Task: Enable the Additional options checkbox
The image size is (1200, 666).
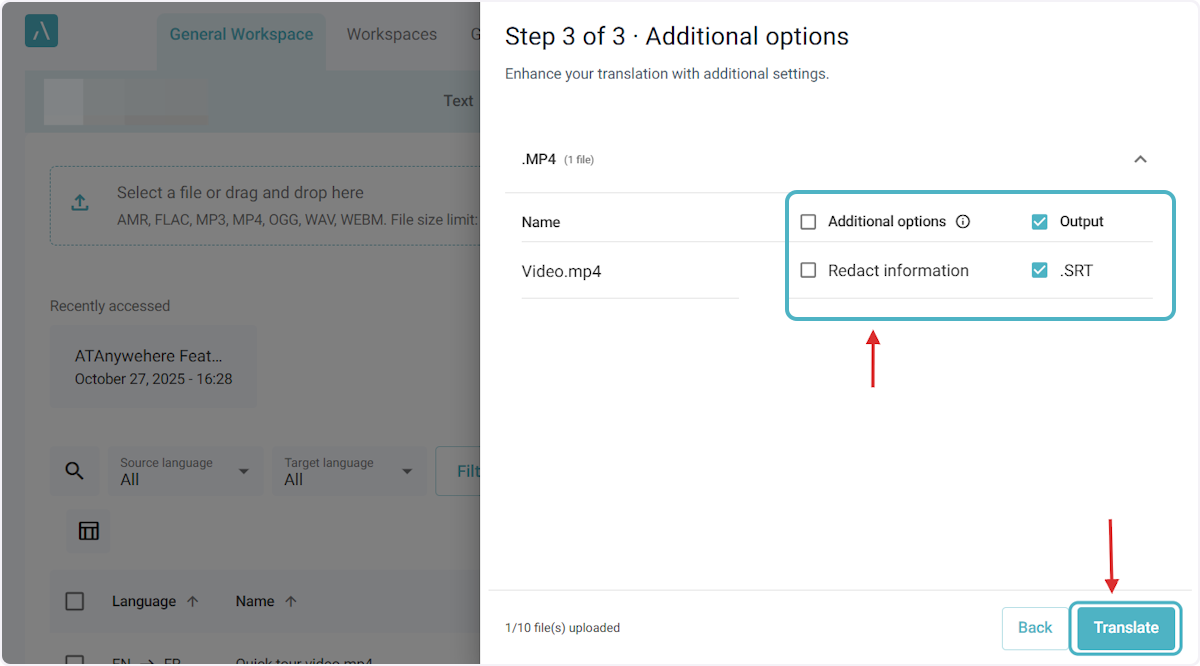Action: 808,222
